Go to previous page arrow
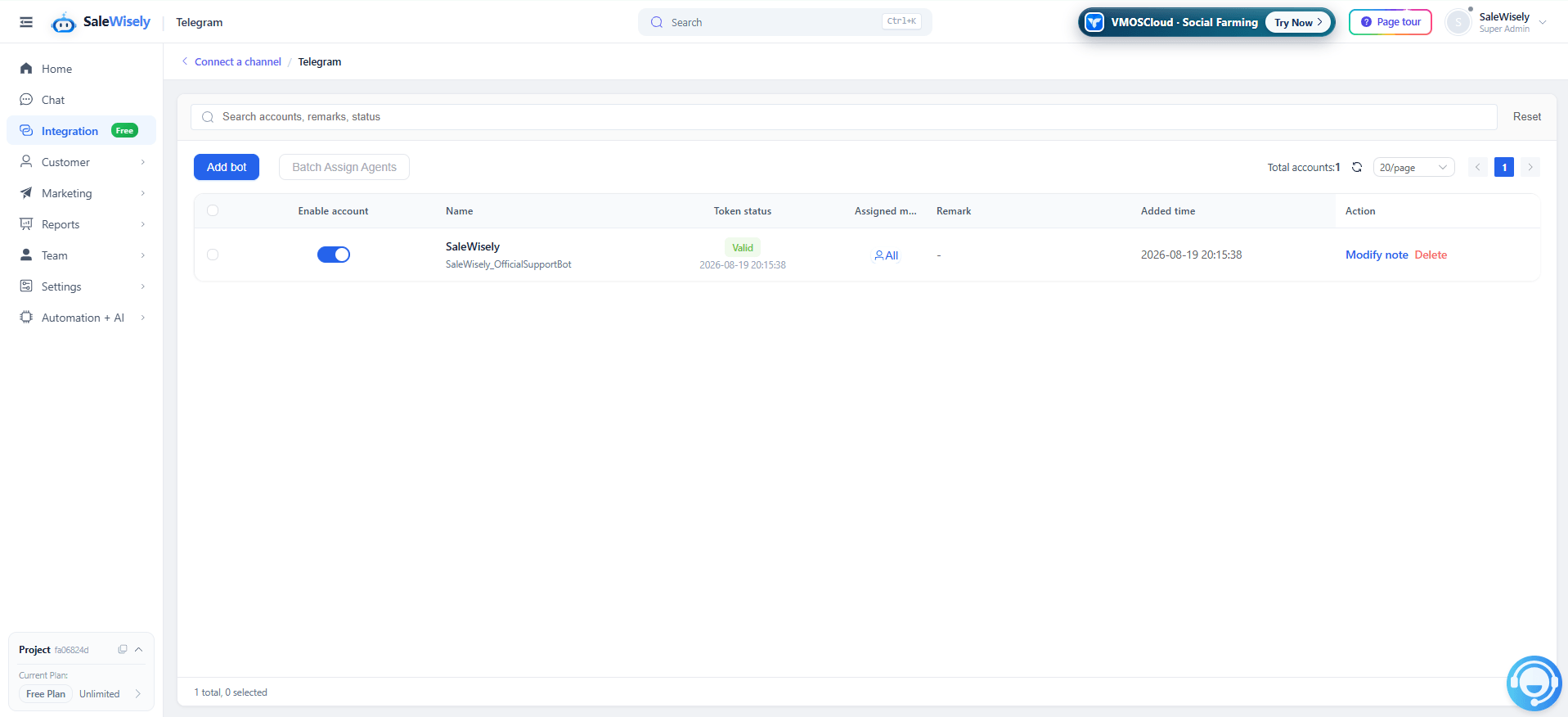This screenshot has width=1568, height=717. (1478, 167)
